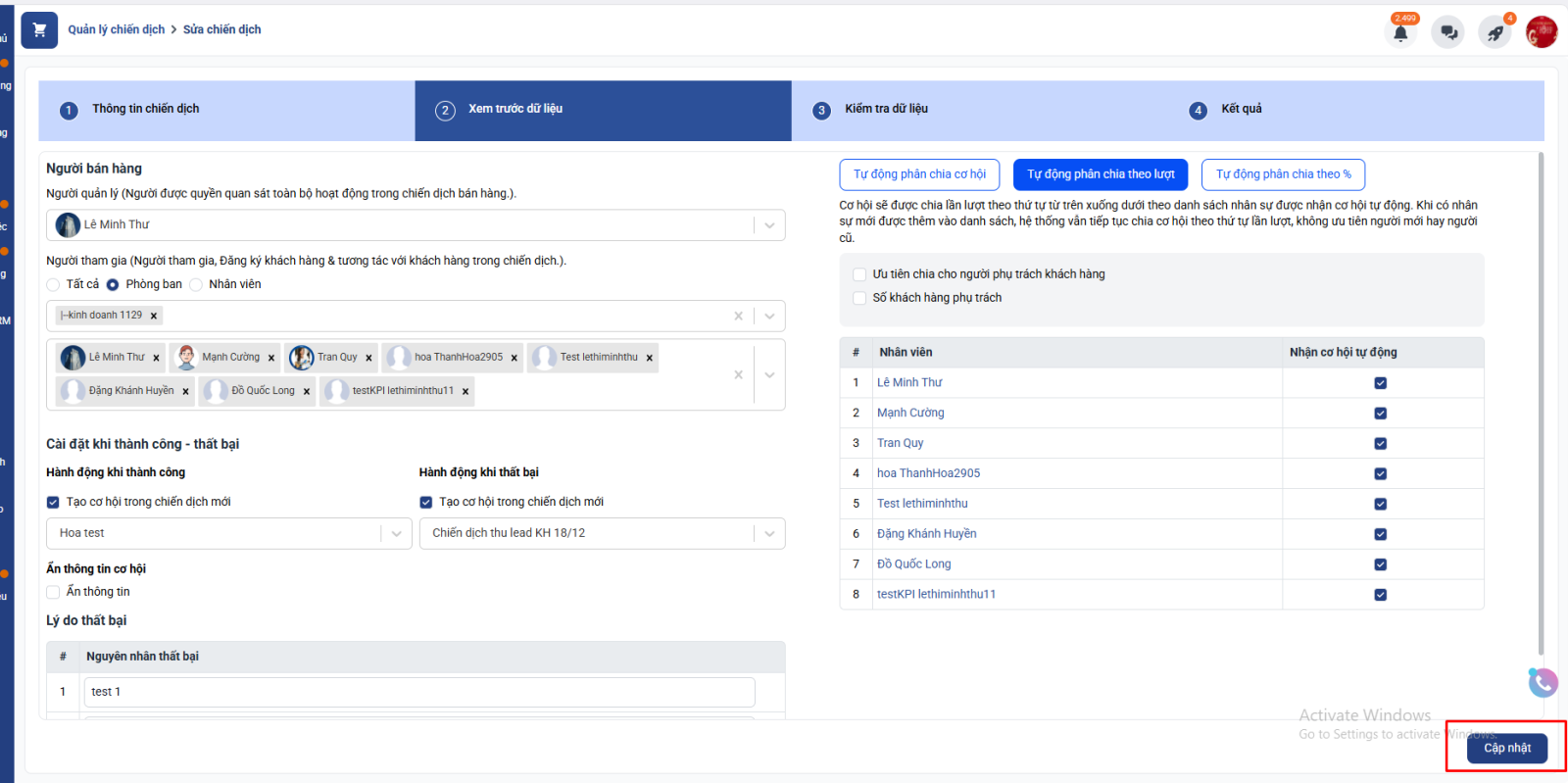Remove Mạnh Cường from participant tags
This screenshot has height=783, width=1568.
[x=271, y=359]
